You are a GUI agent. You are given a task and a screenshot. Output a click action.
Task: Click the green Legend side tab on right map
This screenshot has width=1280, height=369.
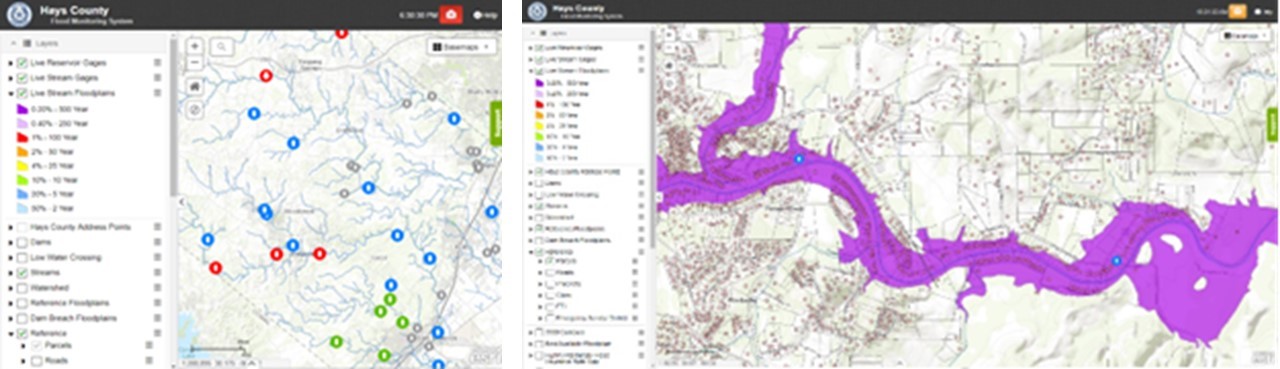(1273, 124)
